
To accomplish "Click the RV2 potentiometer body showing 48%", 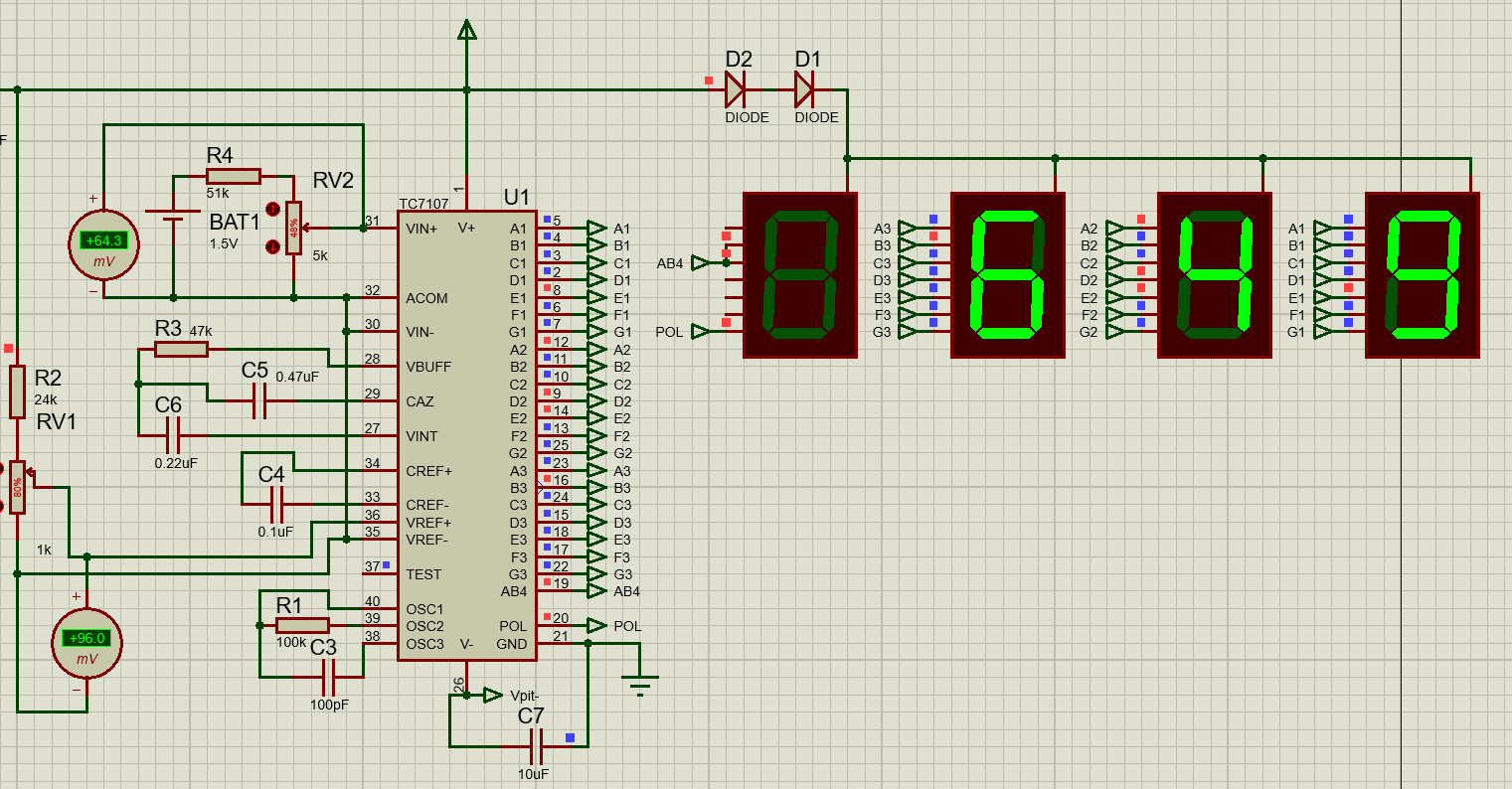I will [x=293, y=228].
